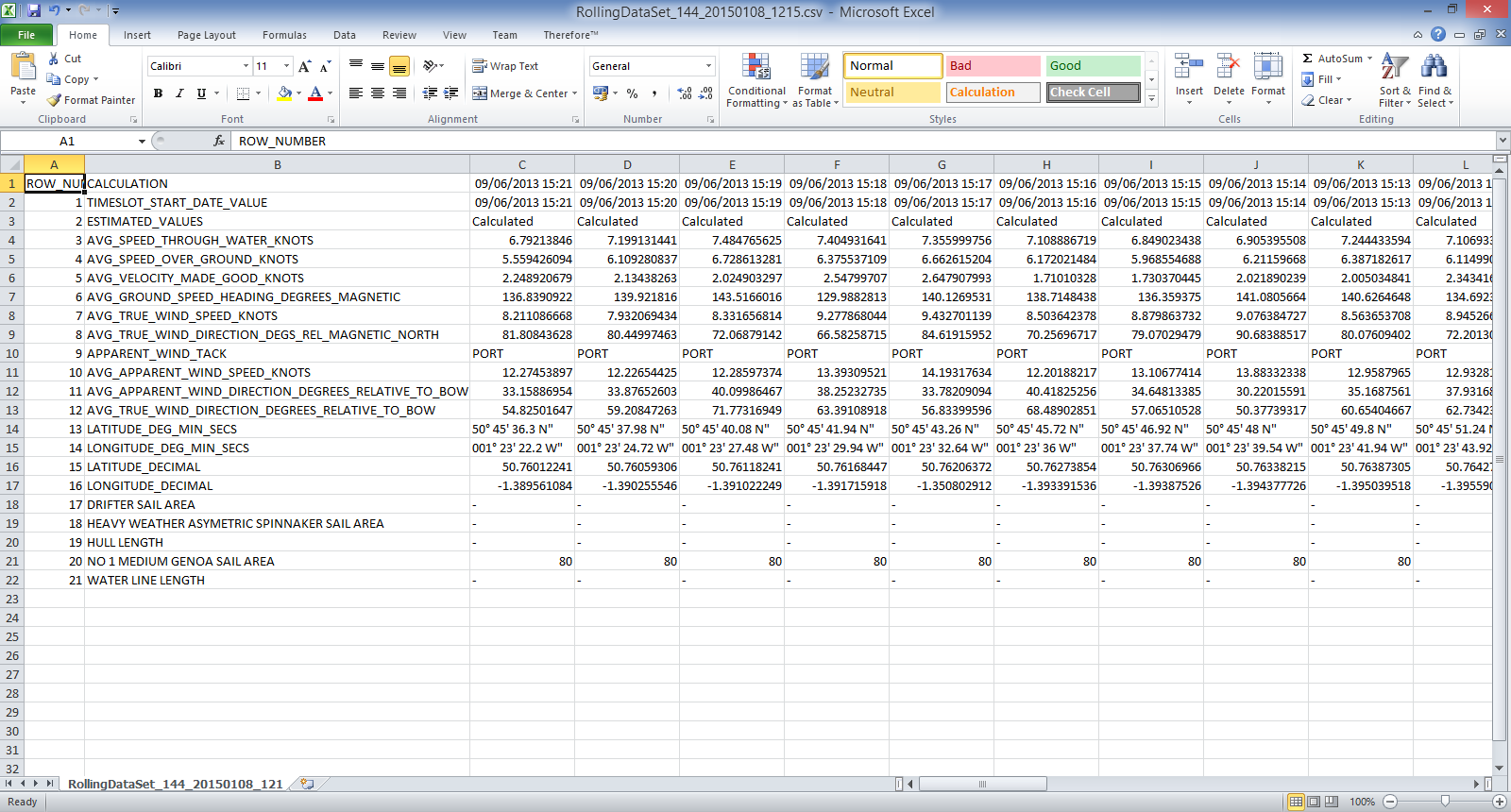Expand Merge & Center dropdown arrow

576,93
